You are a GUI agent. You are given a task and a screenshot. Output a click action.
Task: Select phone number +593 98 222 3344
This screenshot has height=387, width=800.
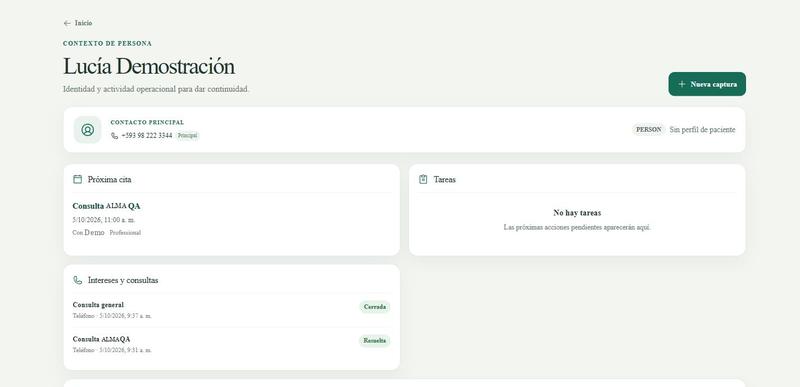pyautogui.click(x=147, y=136)
